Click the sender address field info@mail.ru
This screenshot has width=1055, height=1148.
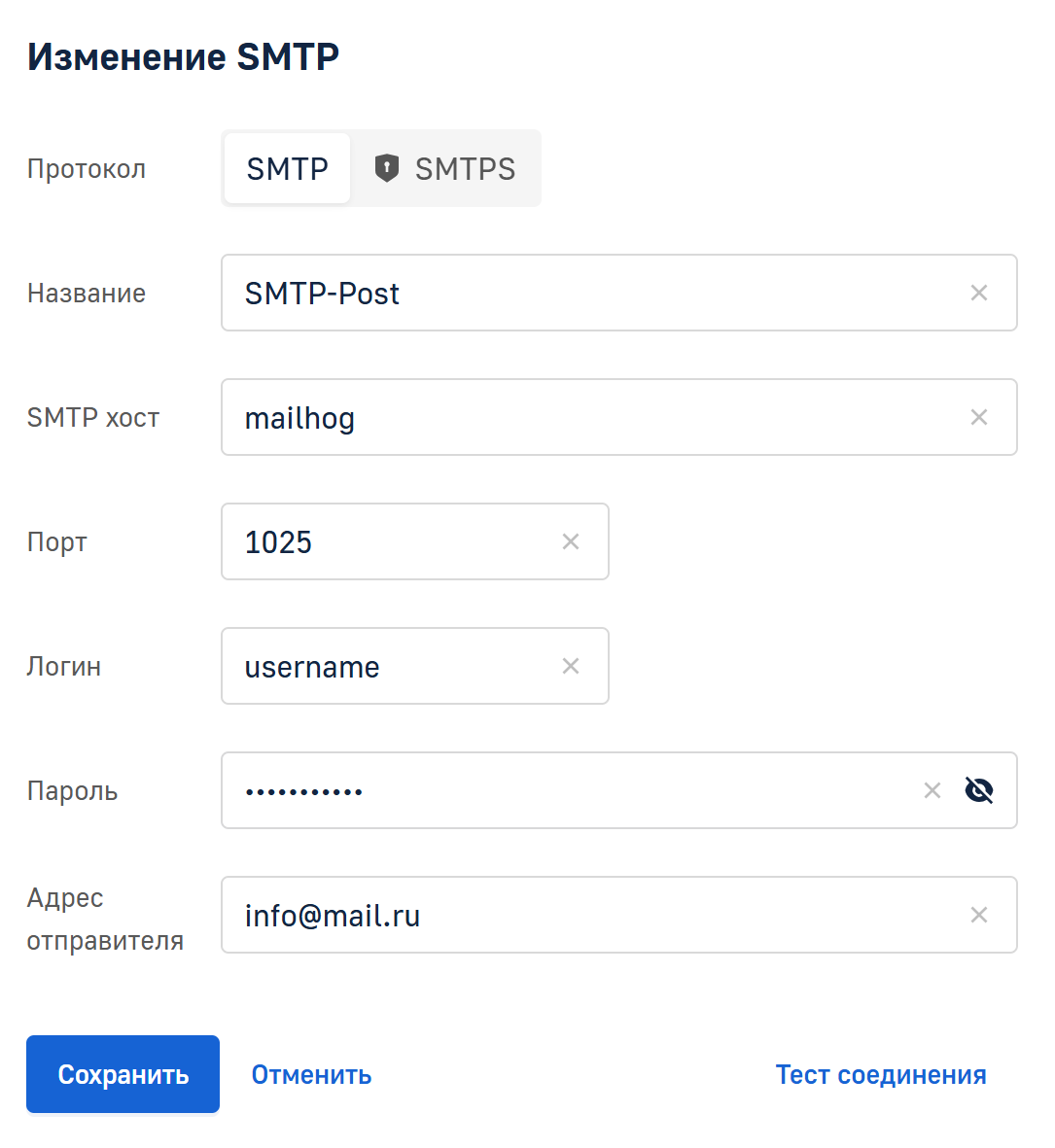coord(583,916)
